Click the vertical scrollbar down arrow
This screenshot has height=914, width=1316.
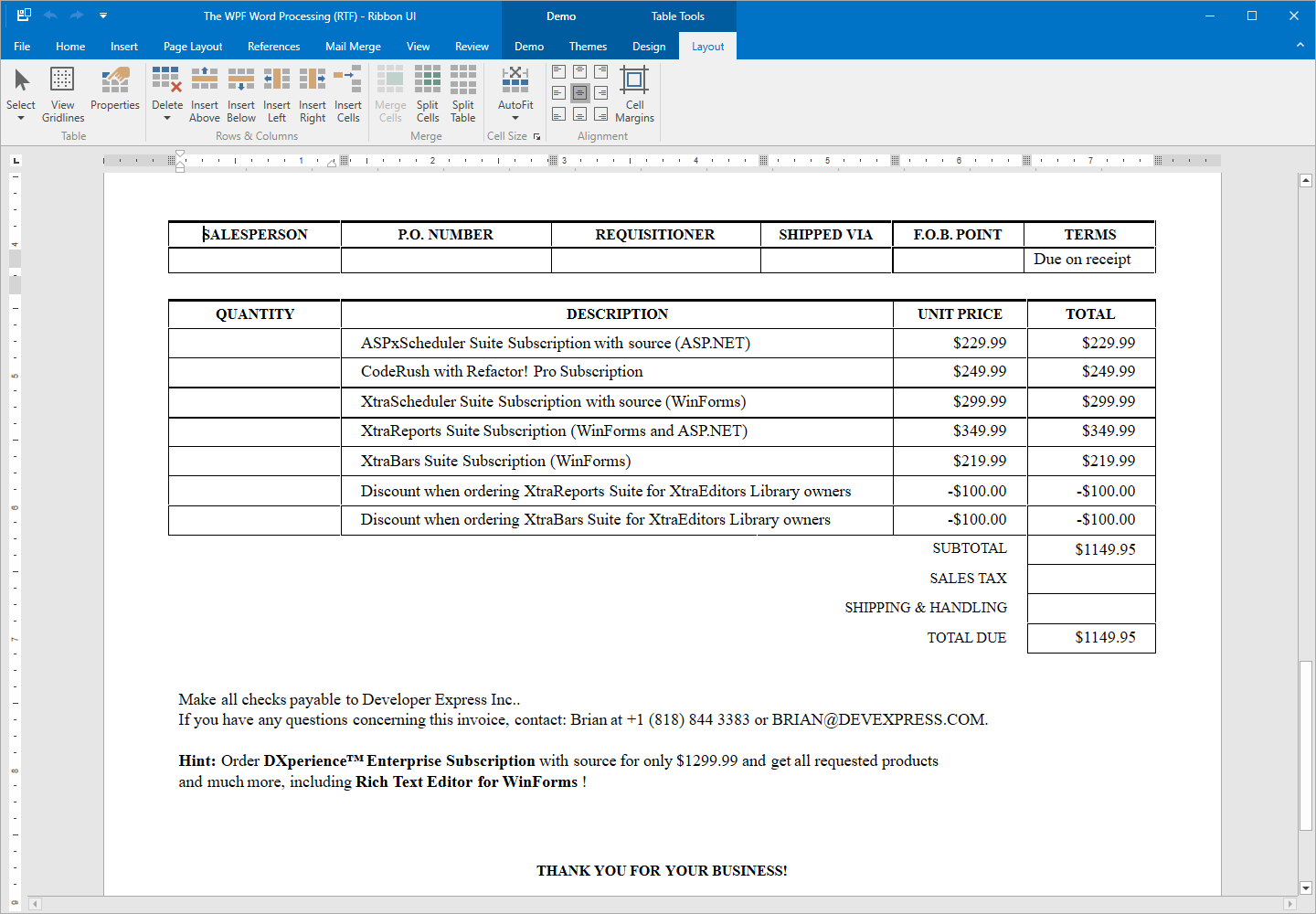click(x=1306, y=887)
